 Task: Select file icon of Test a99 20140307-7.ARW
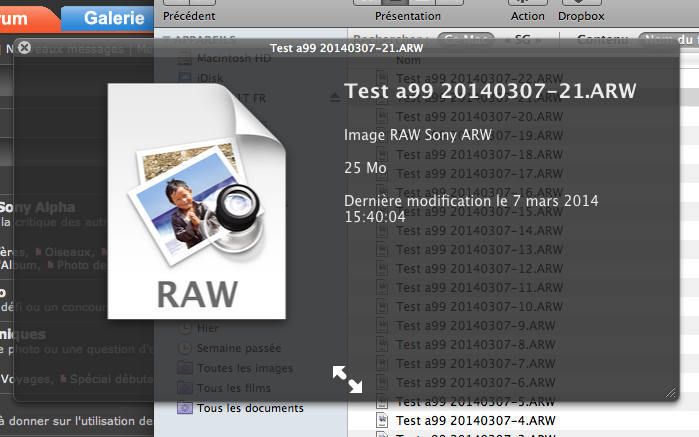[382, 363]
